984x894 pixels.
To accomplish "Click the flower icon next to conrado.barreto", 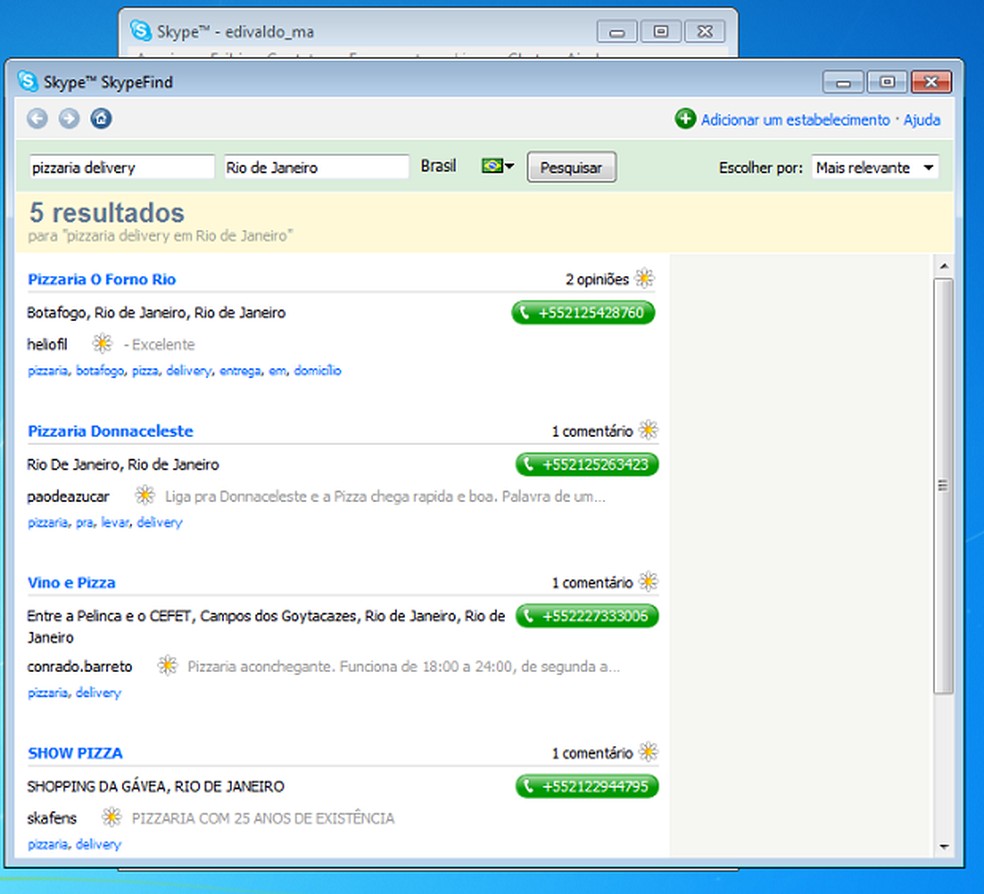I will [x=167, y=666].
